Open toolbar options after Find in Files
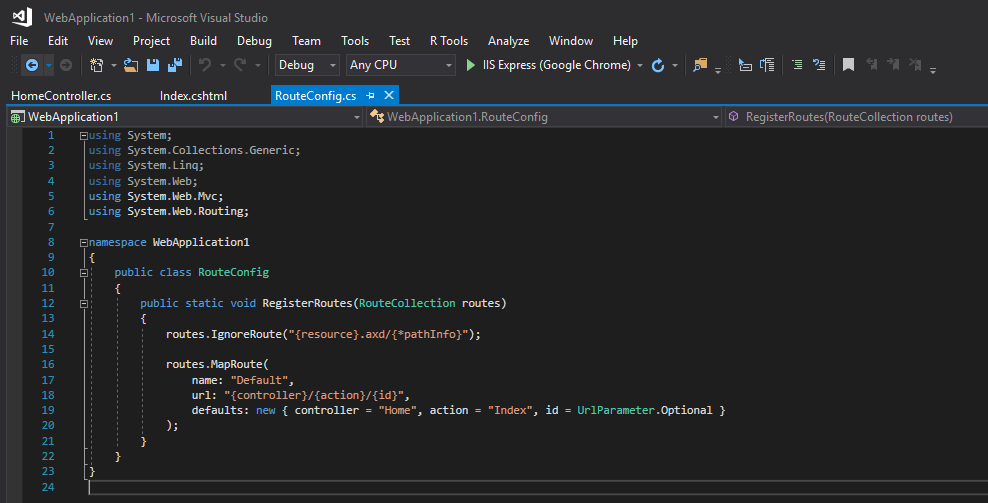 tap(718, 70)
